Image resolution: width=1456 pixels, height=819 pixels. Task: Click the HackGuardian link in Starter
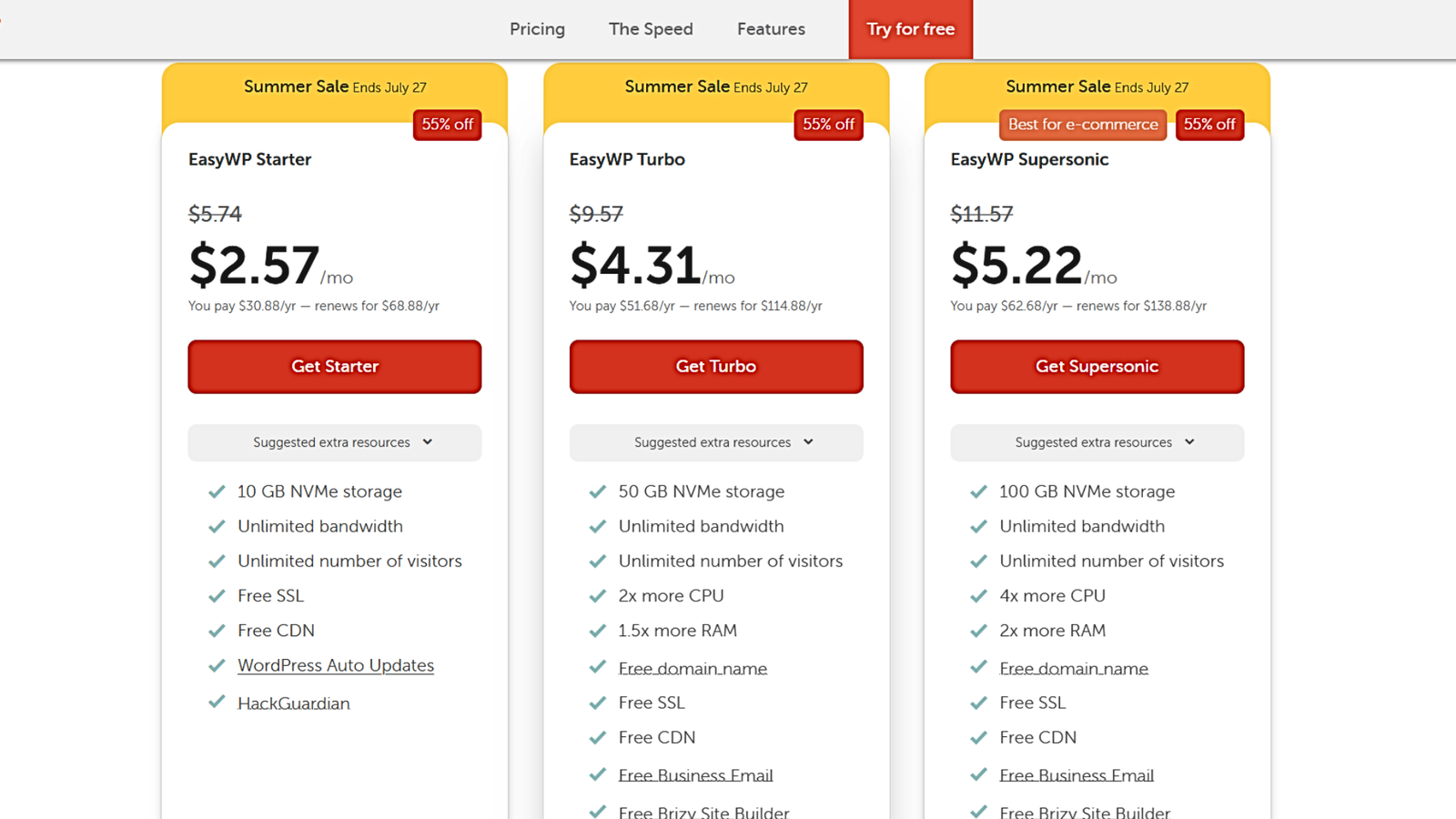coord(294,703)
